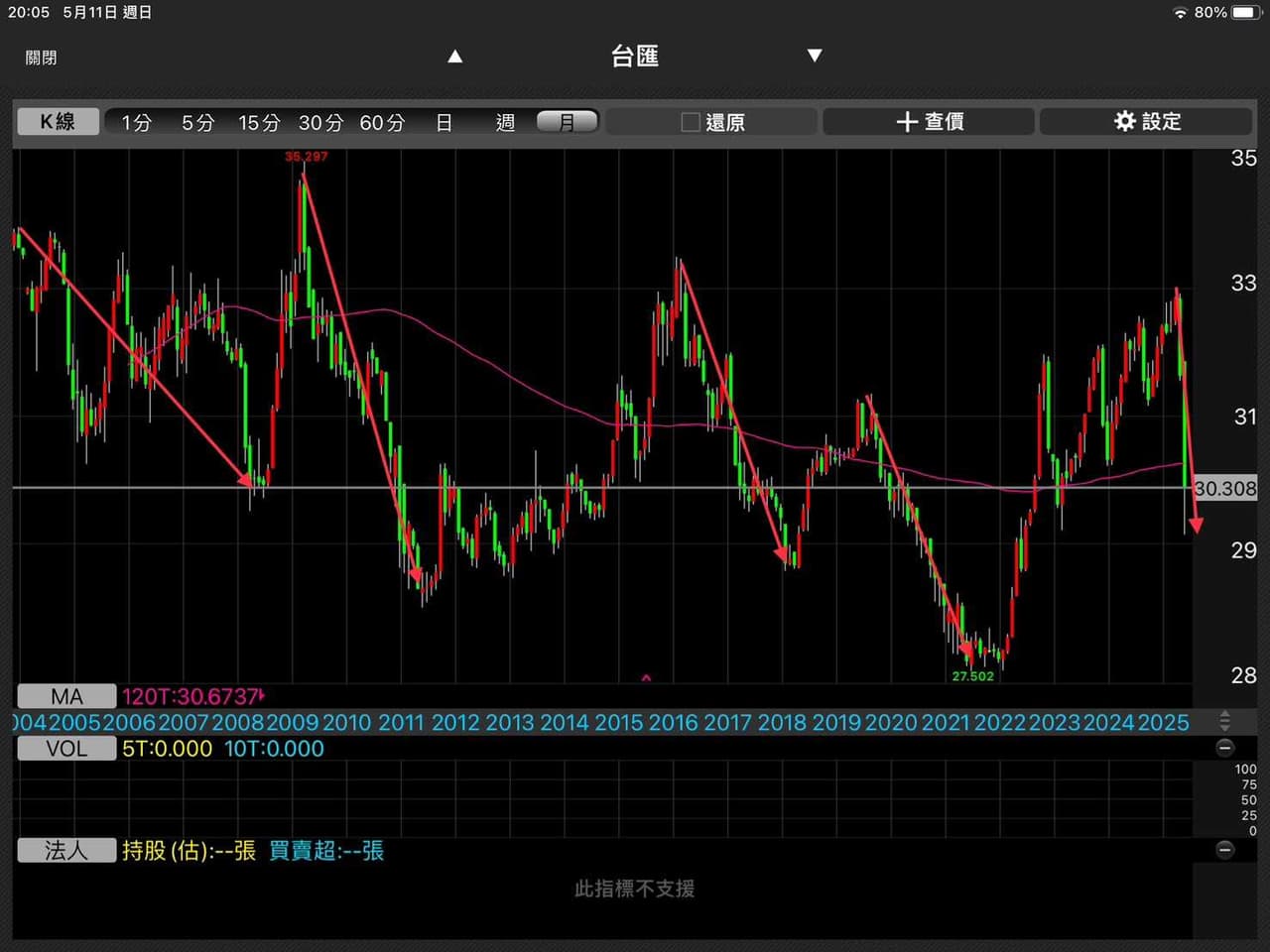Switch to 60分 timeframe
This screenshot has height=952, width=1270.
point(382,122)
